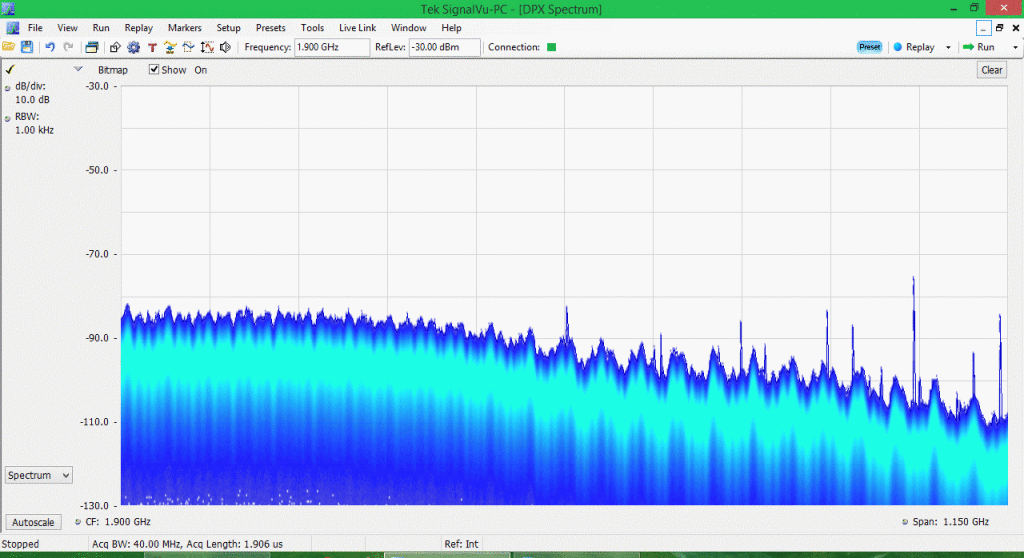Viewport: 1024px width, 558px height.
Task: Click the Traces toolbar icon
Action: coord(189,47)
